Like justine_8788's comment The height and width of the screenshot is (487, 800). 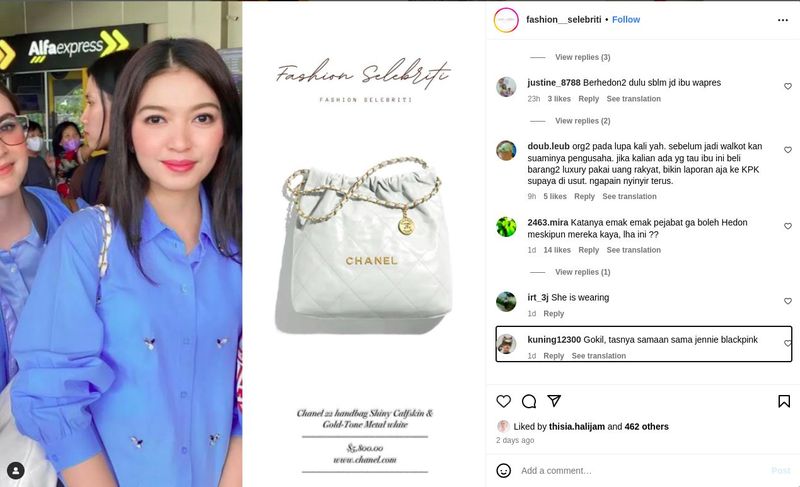click(x=788, y=86)
